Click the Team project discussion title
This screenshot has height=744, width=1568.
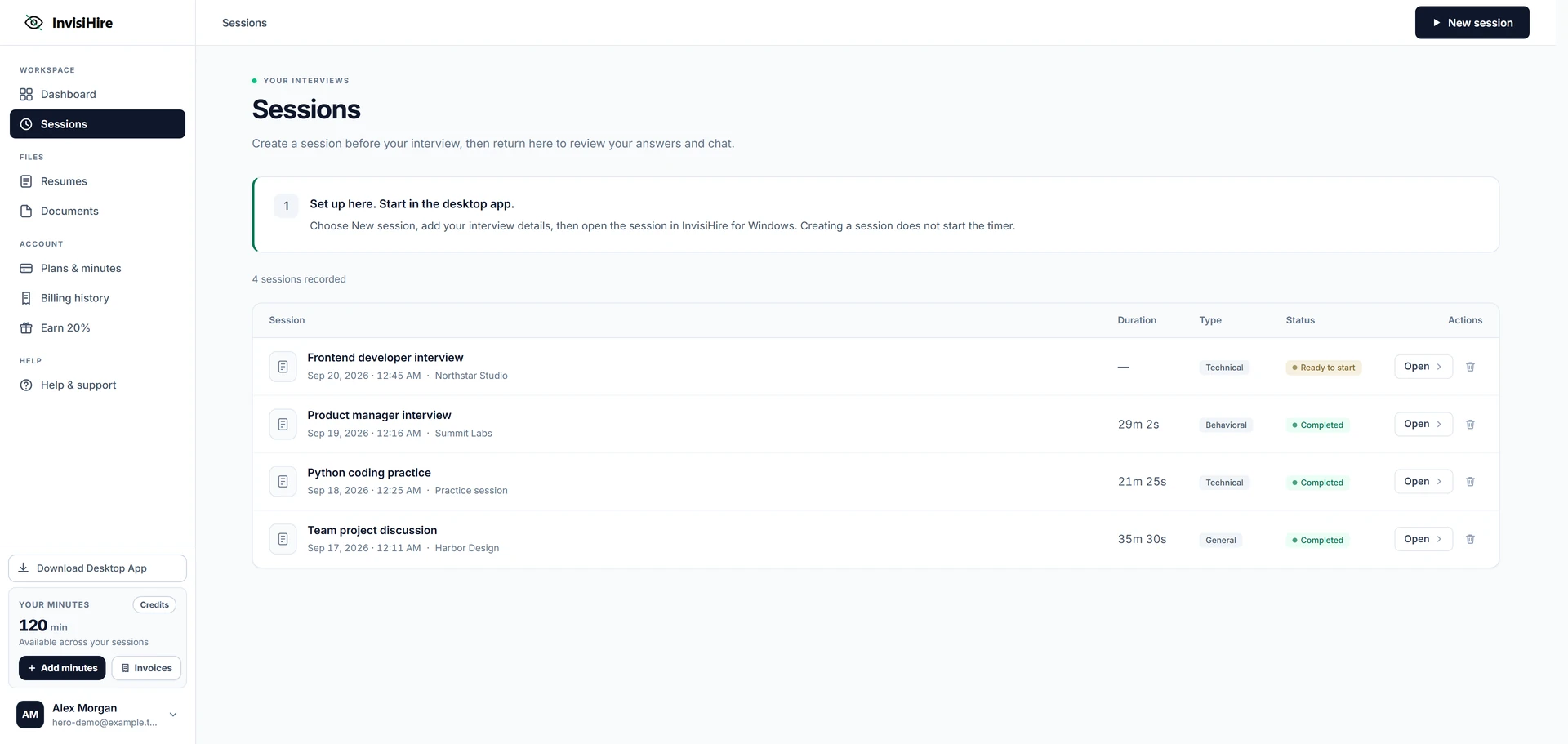[372, 530]
